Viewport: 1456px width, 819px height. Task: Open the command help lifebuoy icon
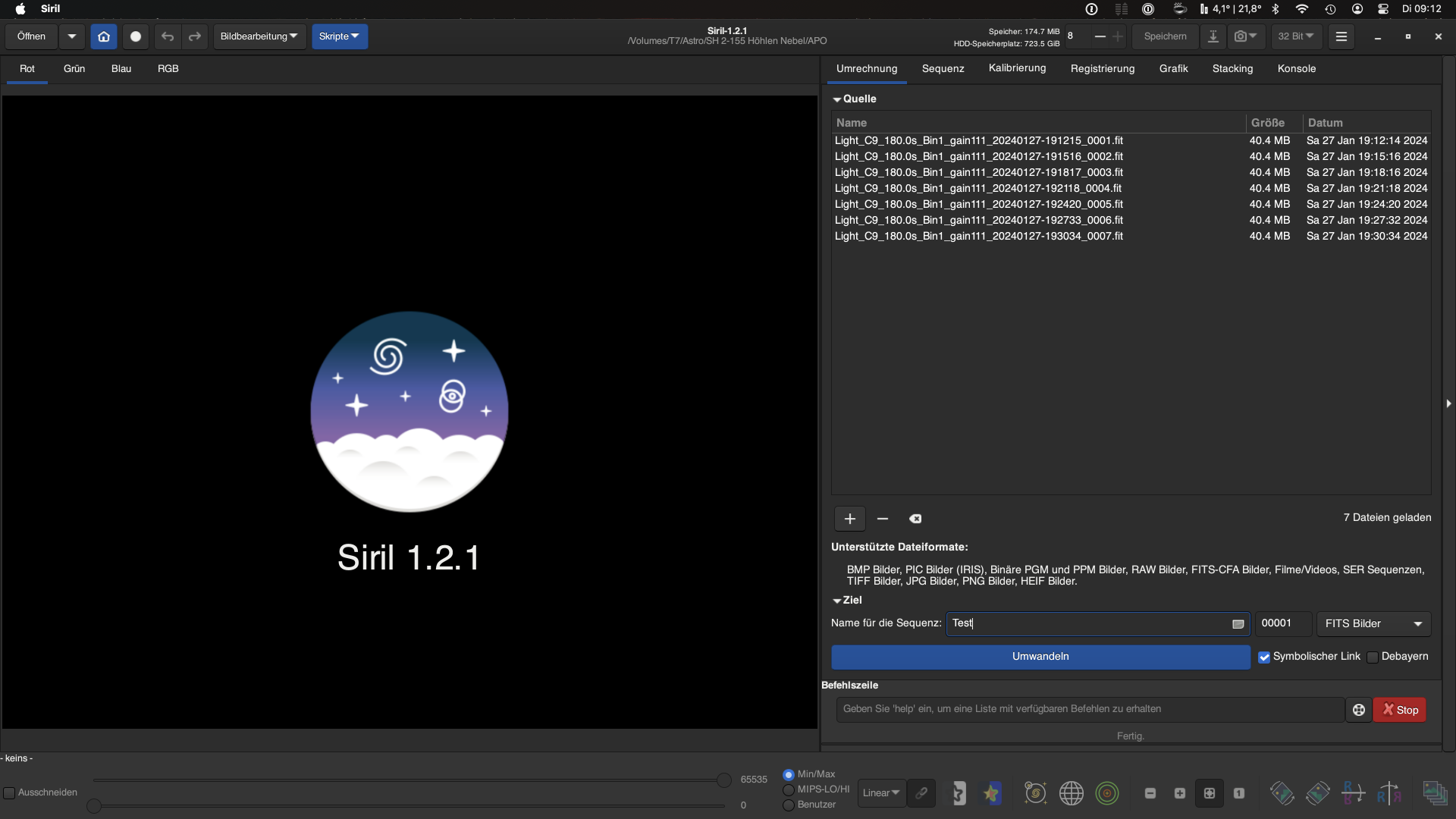click(1359, 710)
